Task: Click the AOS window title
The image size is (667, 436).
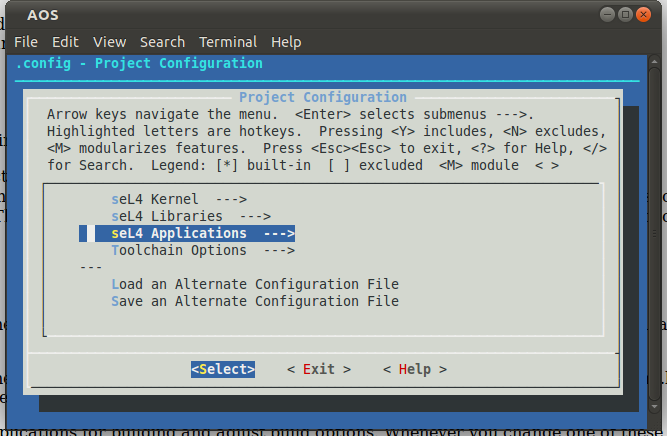Action: (x=43, y=15)
